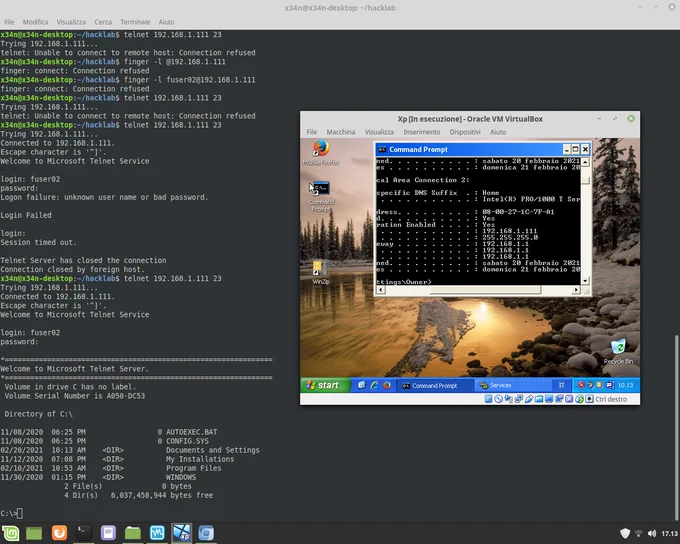
Task: Click Command Prompt scroll-right arrow
Action: [x=576, y=290]
